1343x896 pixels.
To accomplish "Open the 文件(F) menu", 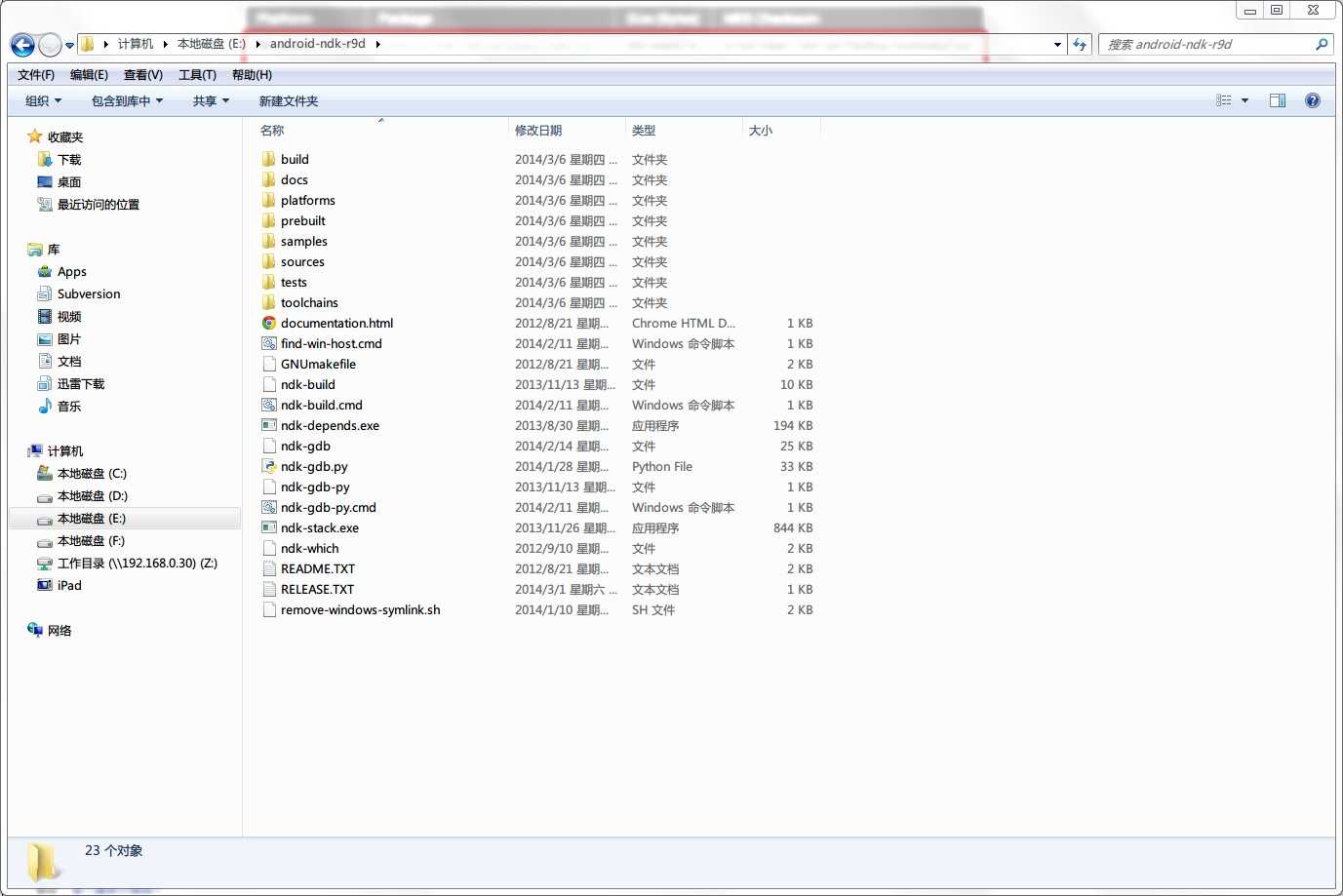I will [x=36, y=75].
